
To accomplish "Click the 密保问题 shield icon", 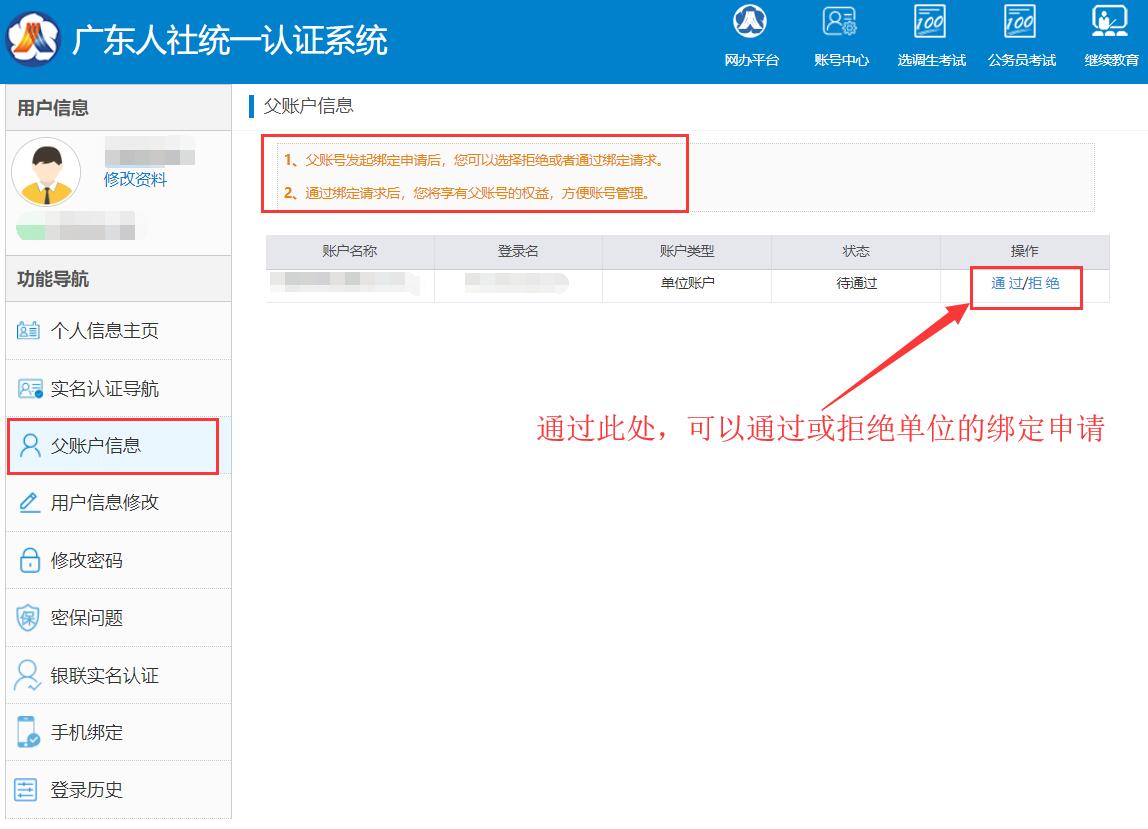I will [x=29, y=618].
